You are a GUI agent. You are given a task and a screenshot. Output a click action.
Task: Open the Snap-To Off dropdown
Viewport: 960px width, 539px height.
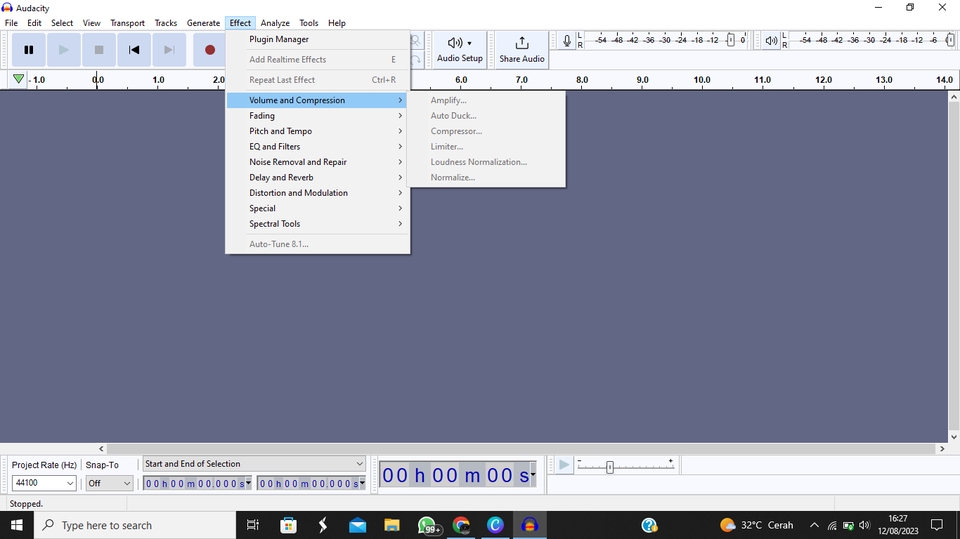click(x=109, y=483)
